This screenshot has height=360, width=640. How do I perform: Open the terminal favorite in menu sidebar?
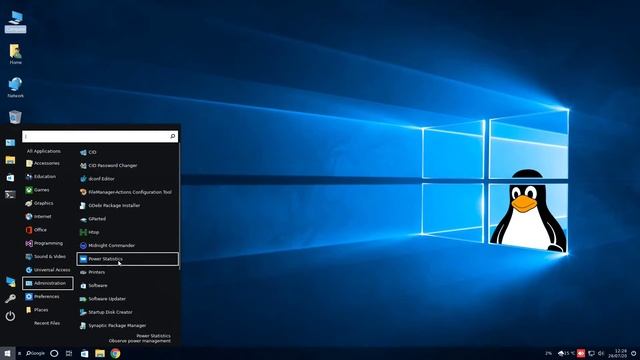[10, 195]
